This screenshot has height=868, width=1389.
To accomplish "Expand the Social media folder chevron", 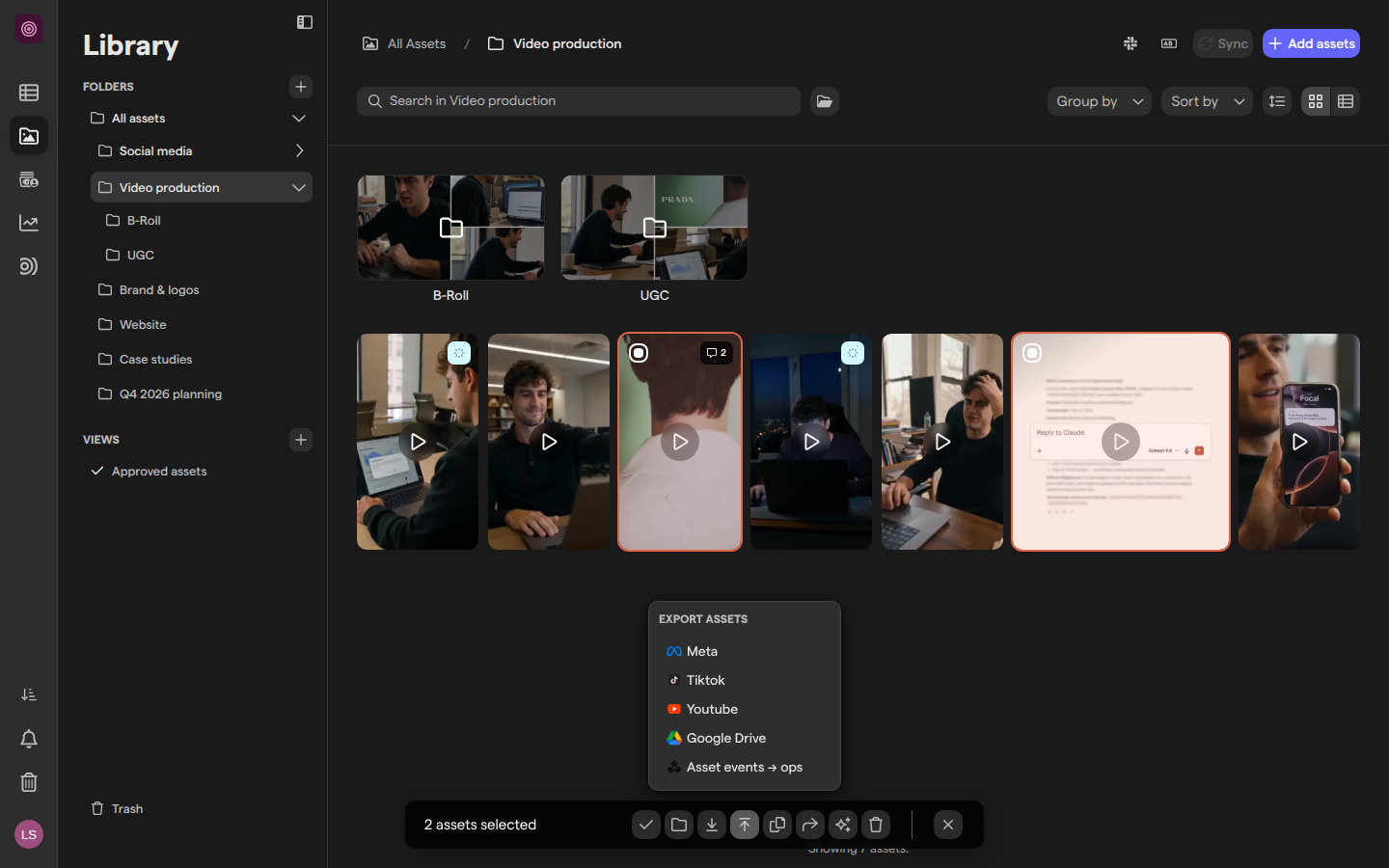I will tap(299, 151).
